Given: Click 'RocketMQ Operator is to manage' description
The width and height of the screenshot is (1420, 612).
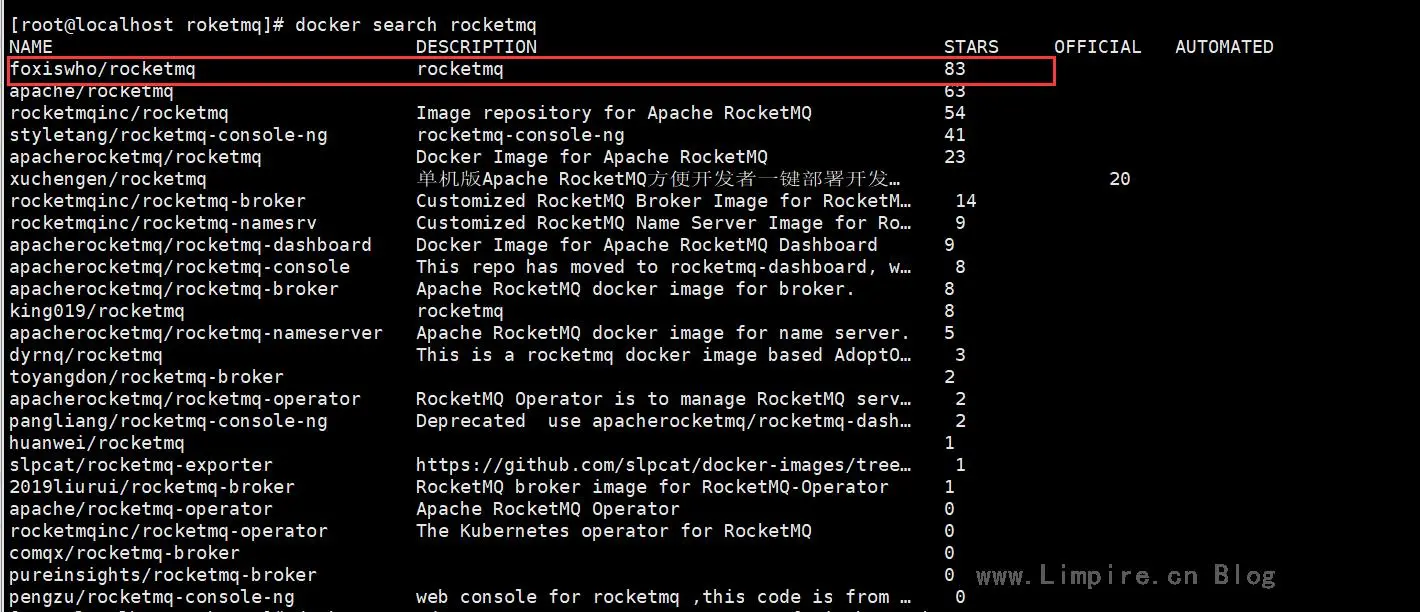Looking at the screenshot, I should [x=664, y=399].
